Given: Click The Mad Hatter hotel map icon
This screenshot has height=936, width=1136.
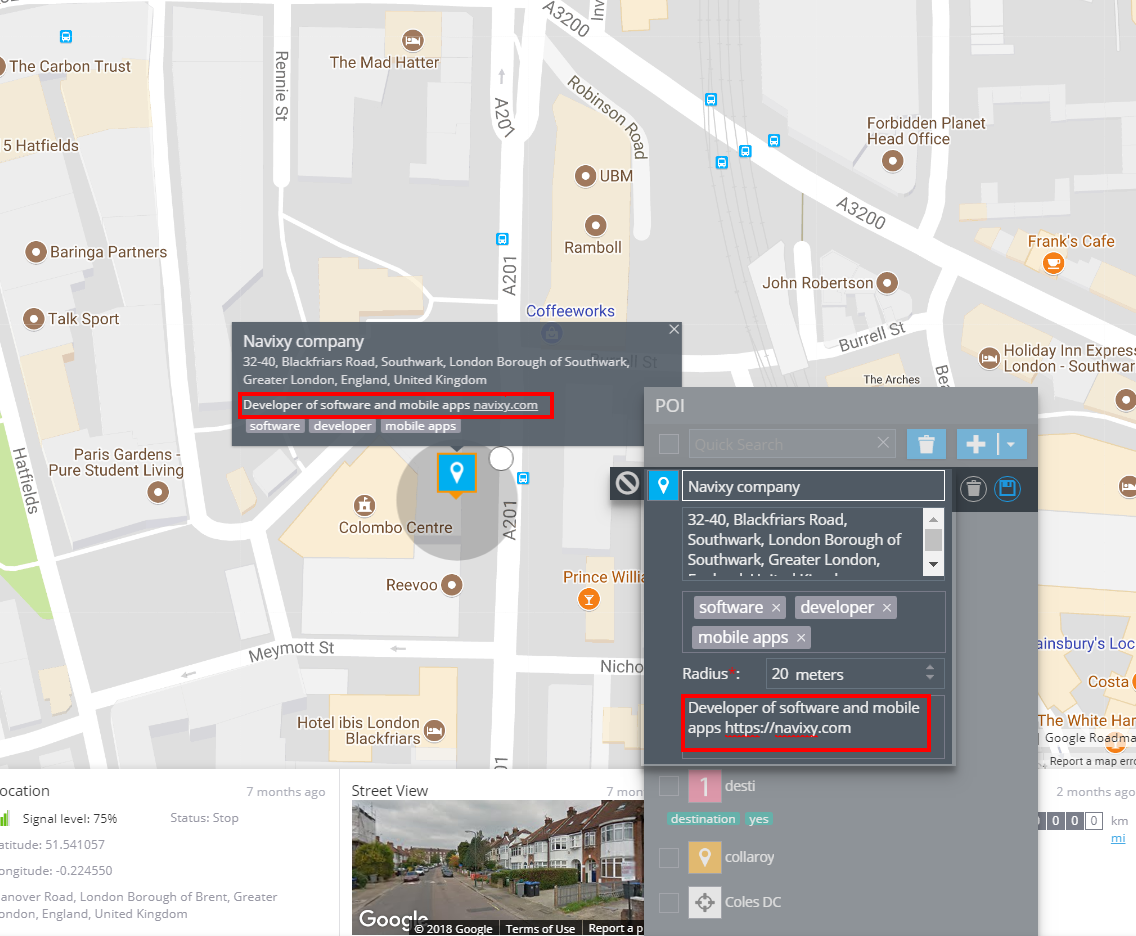Looking at the screenshot, I should (x=413, y=41).
